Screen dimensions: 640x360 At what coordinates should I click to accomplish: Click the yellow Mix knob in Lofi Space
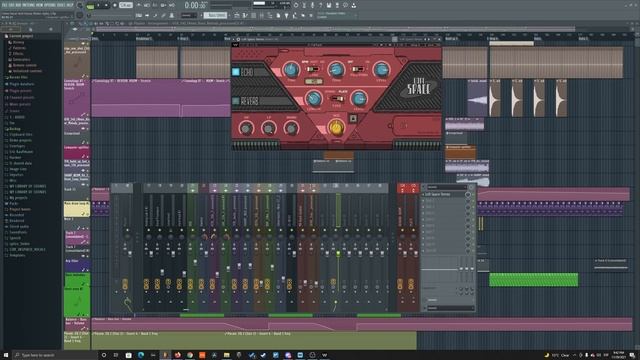(336, 128)
